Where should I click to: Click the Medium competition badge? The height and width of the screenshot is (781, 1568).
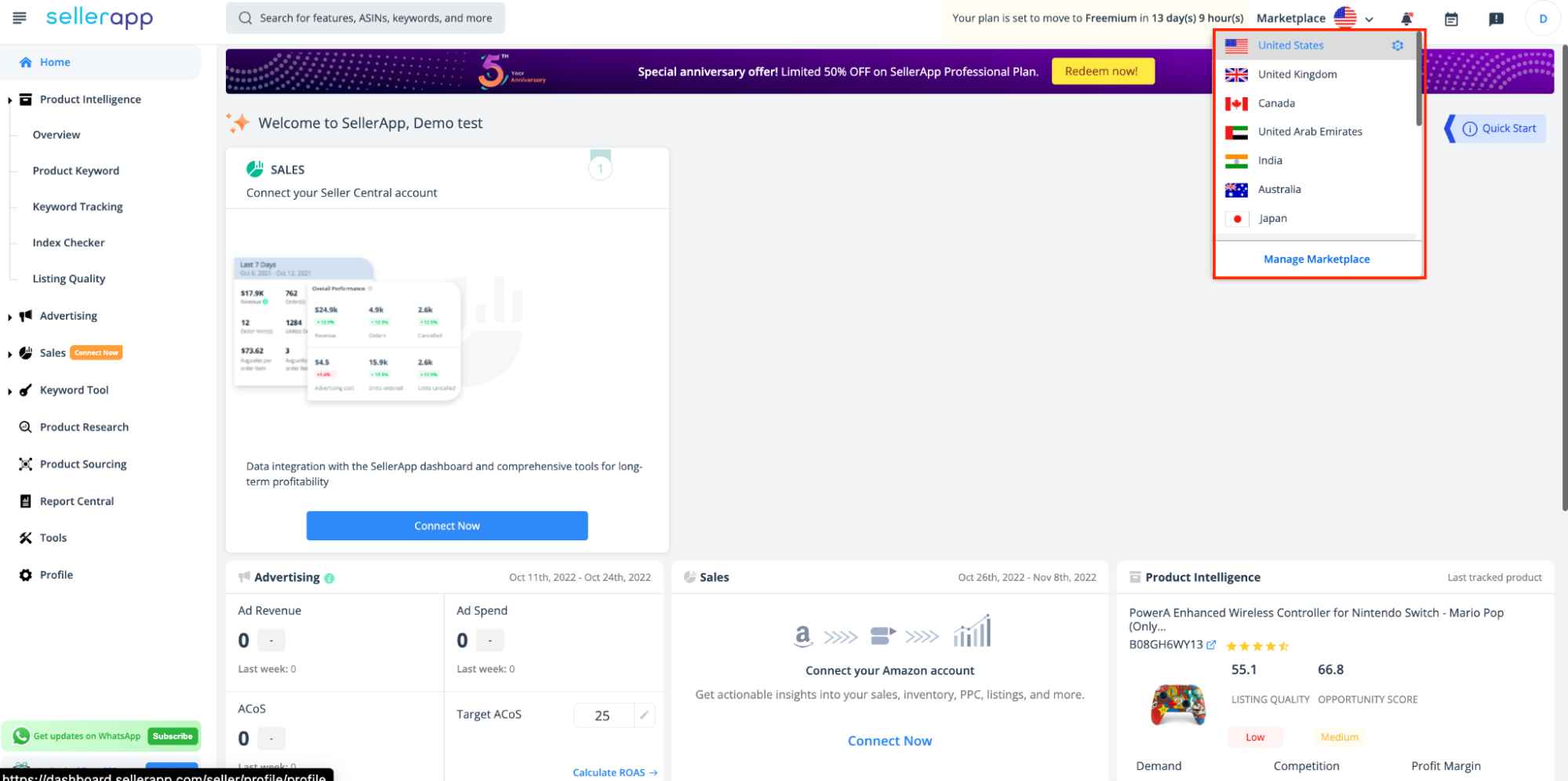pyautogui.click(x=1339, y=737)
